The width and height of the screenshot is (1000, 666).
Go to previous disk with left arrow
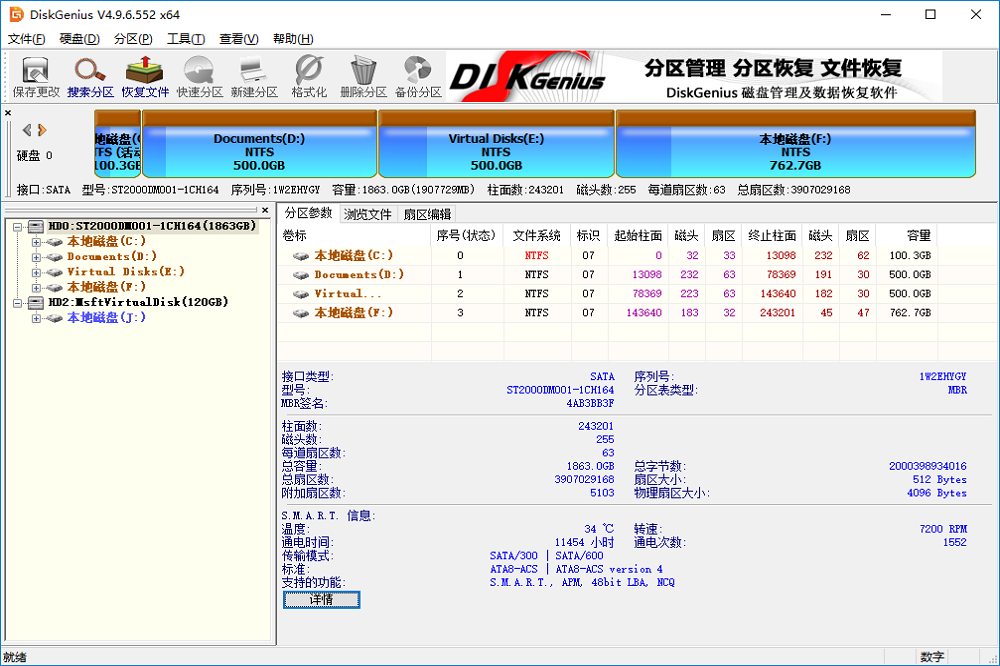point(27,130)
